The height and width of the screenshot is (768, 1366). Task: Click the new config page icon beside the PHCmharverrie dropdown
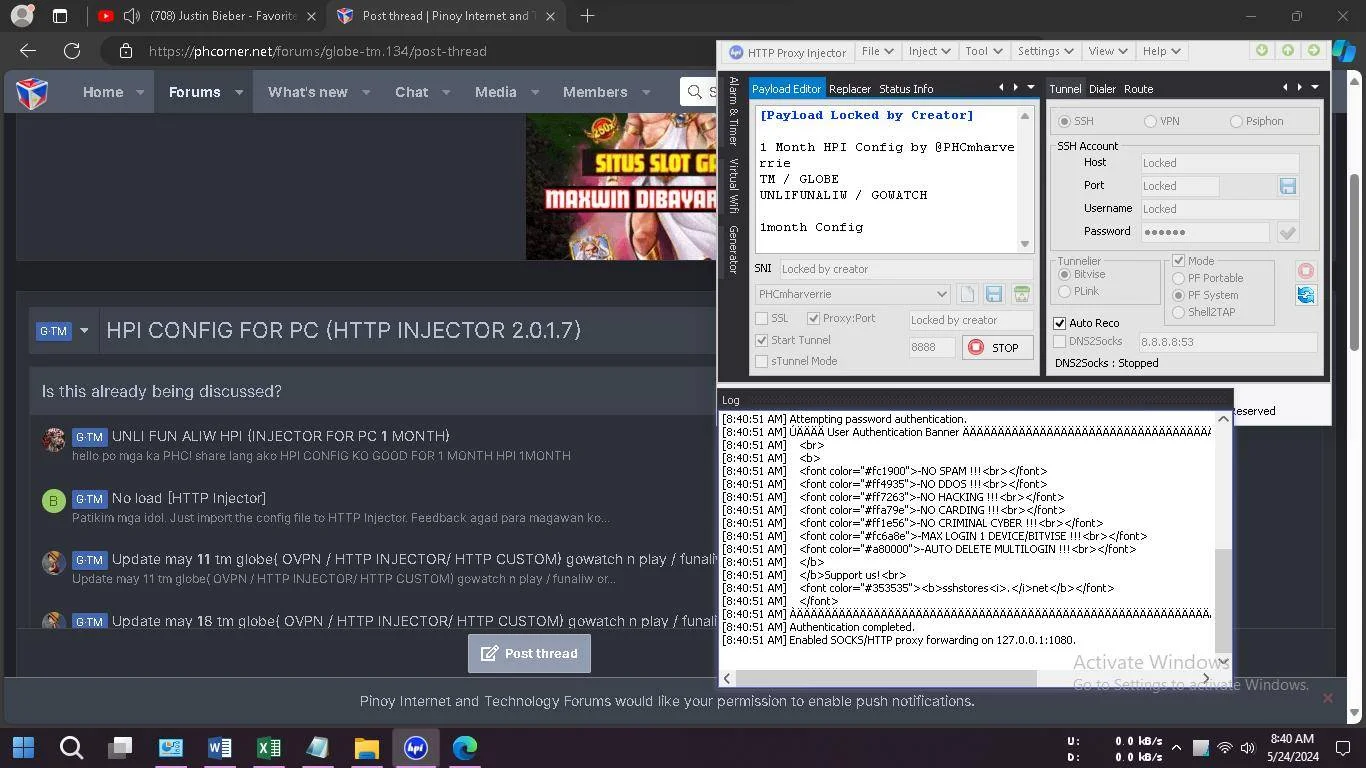(x=966, y=294)
